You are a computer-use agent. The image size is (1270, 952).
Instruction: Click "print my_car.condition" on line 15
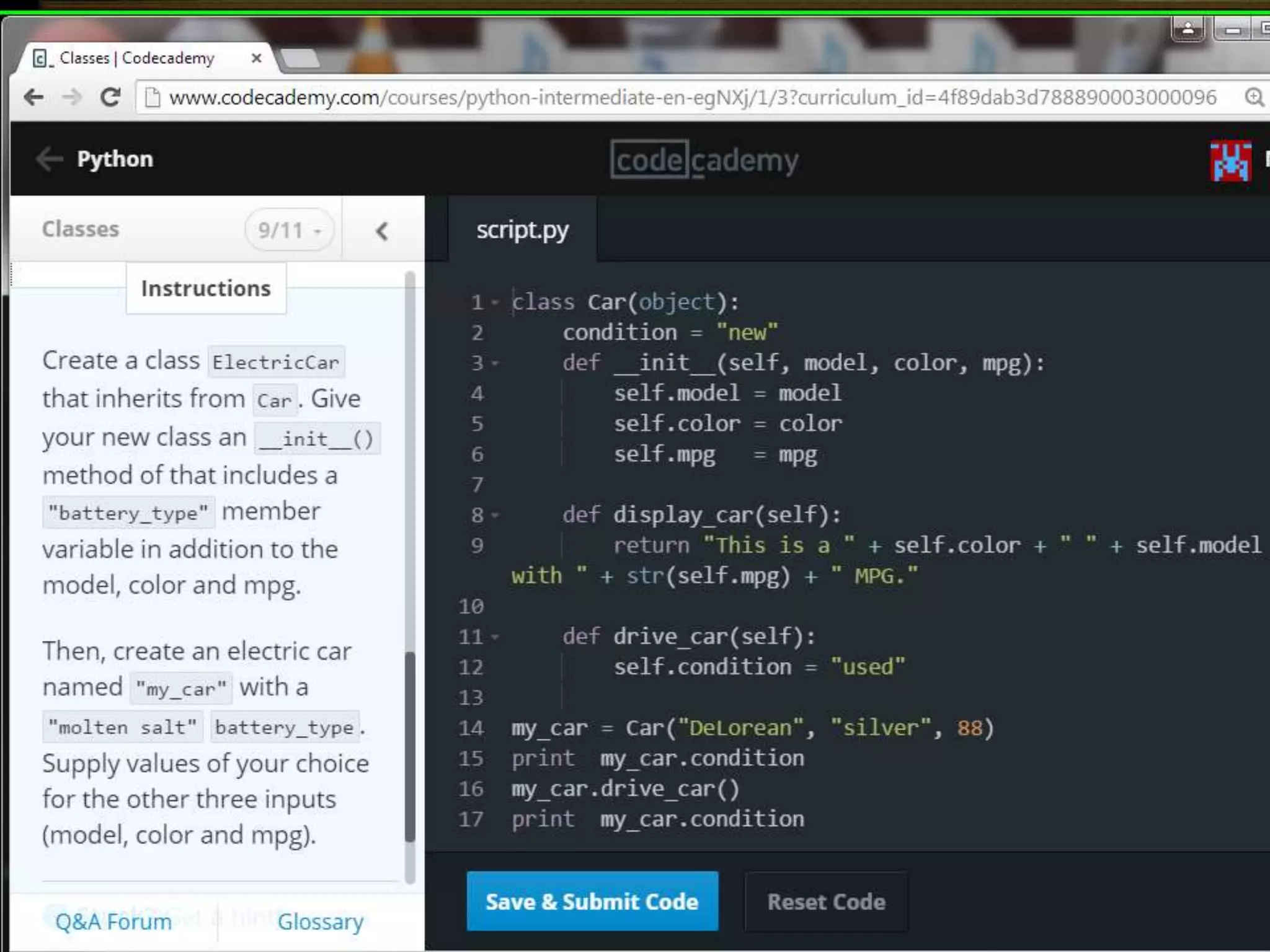[x=658, y=758]
